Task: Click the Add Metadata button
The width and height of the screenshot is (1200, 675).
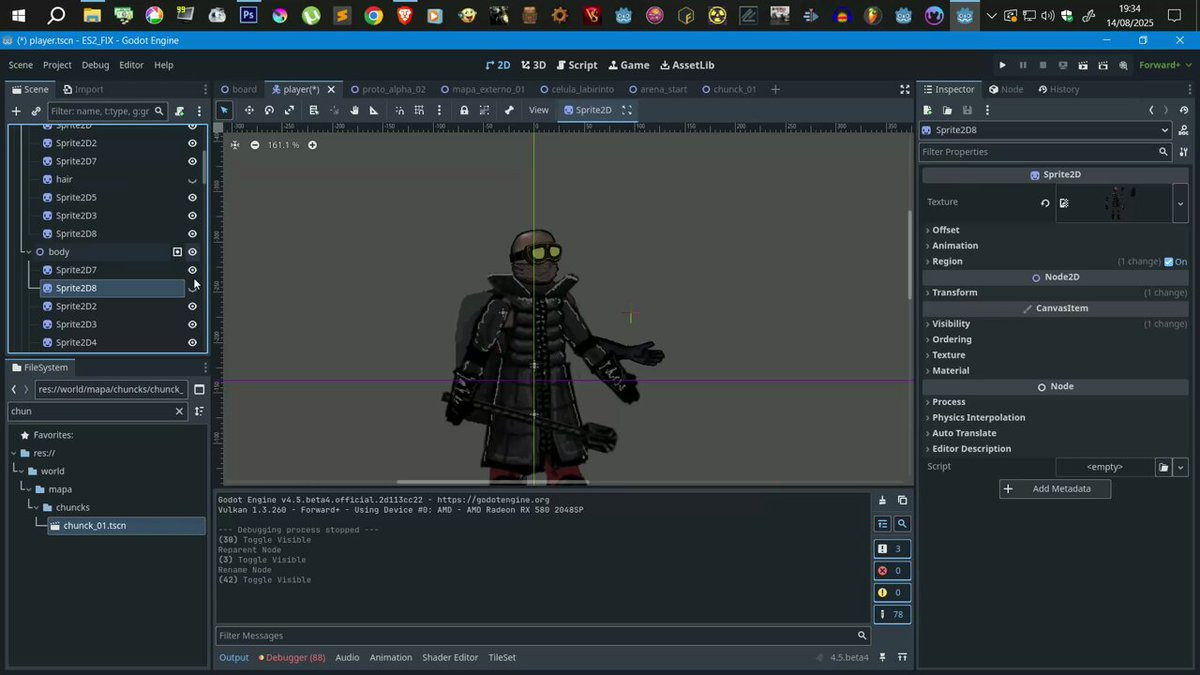Action: tap(1054, 489)
